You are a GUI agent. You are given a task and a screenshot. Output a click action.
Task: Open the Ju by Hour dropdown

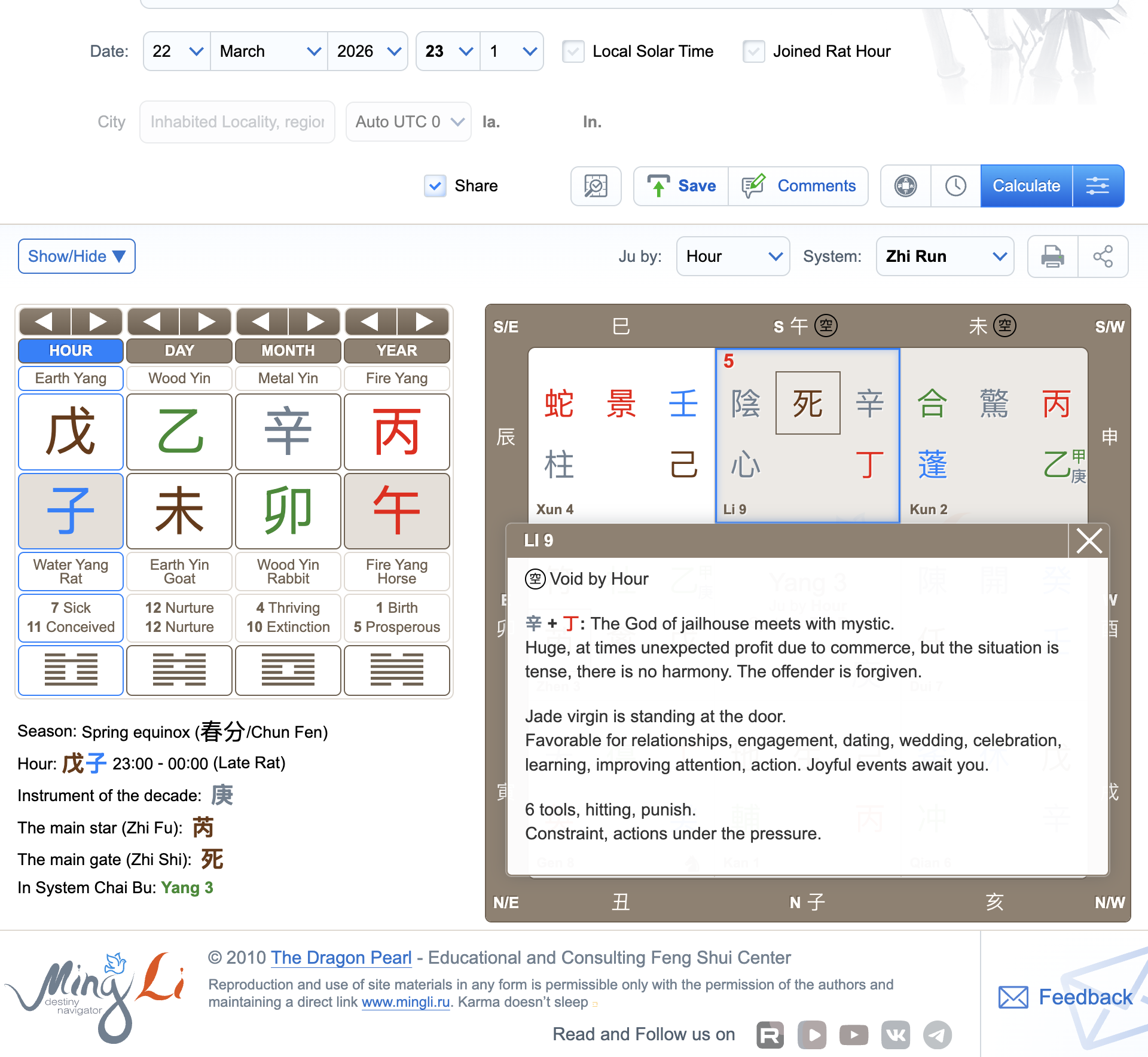click(732, 256)
